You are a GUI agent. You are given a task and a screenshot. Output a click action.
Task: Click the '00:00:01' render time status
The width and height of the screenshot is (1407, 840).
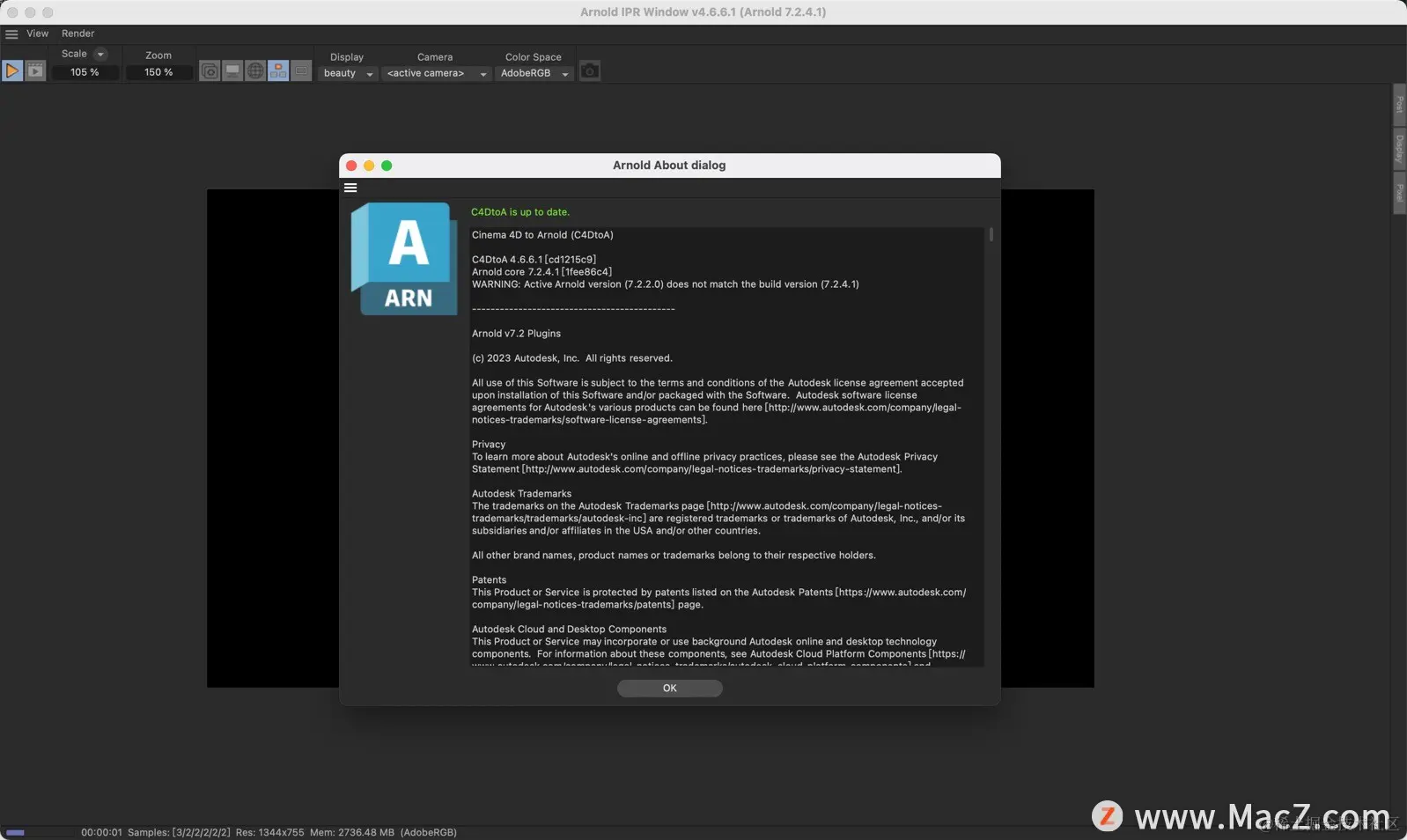pyautogui.click(x=101, y=832)
